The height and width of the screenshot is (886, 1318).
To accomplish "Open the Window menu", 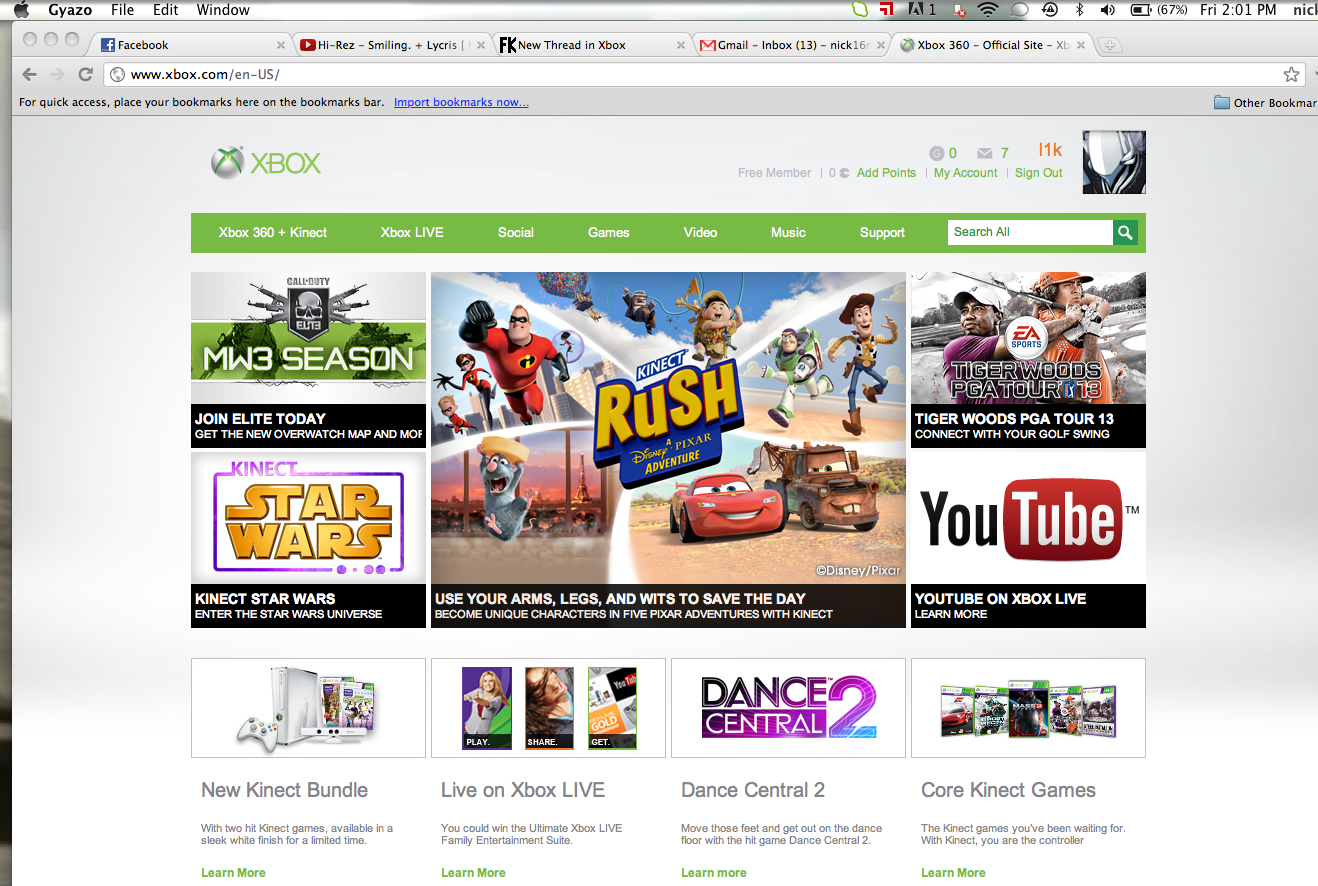I will point(223,10).
